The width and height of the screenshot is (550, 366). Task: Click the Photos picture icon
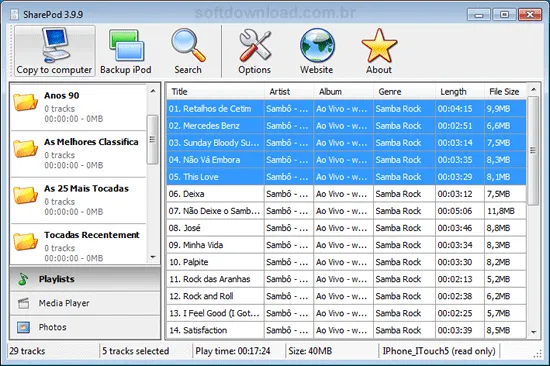(24, 327)
